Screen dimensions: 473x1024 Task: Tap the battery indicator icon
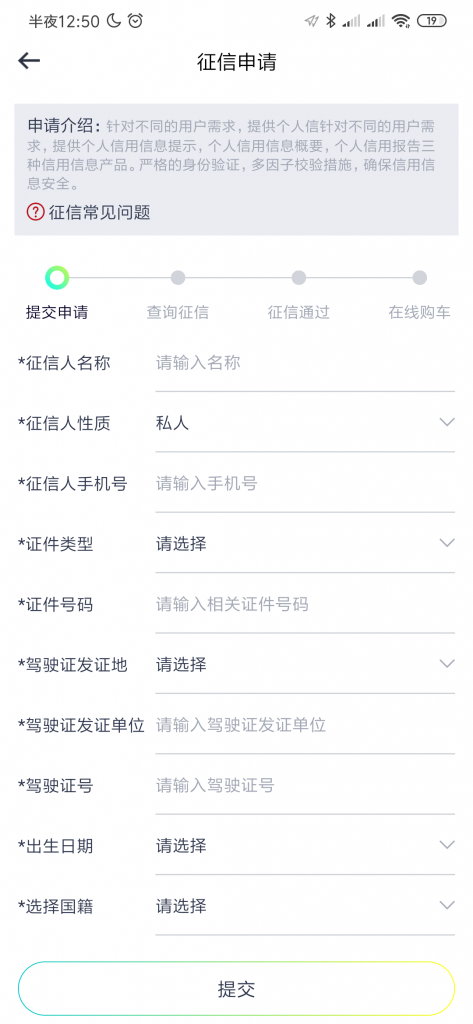pyautogui.click(x=431, y=21)
